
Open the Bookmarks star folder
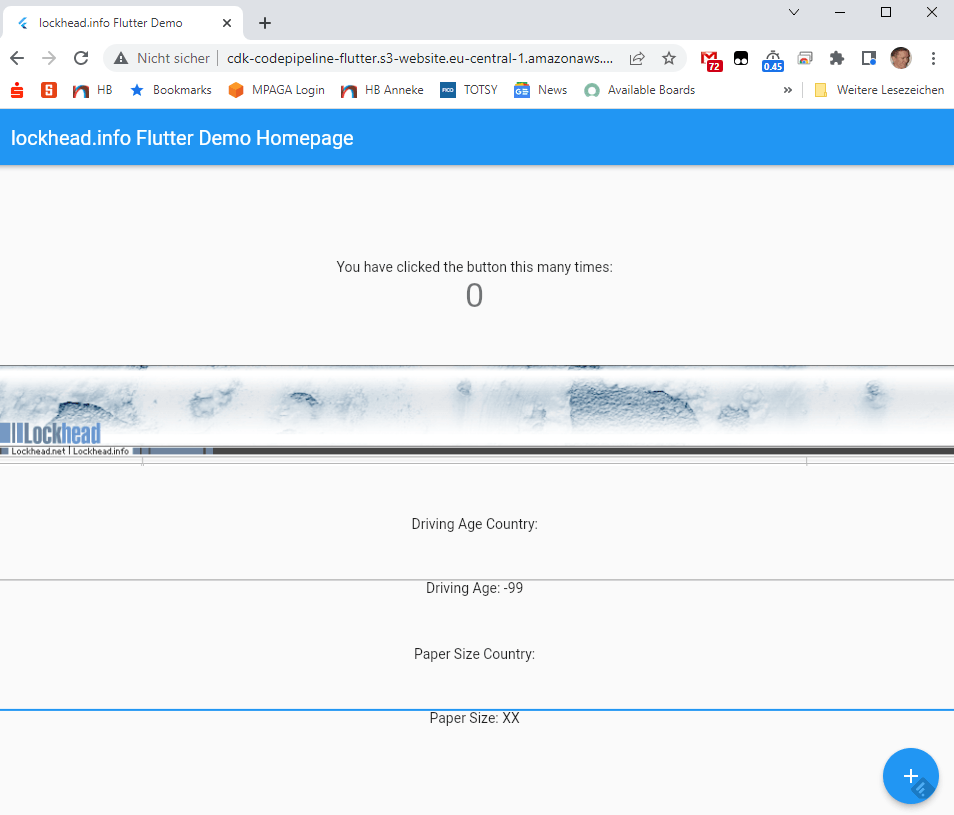coord(171,90)
